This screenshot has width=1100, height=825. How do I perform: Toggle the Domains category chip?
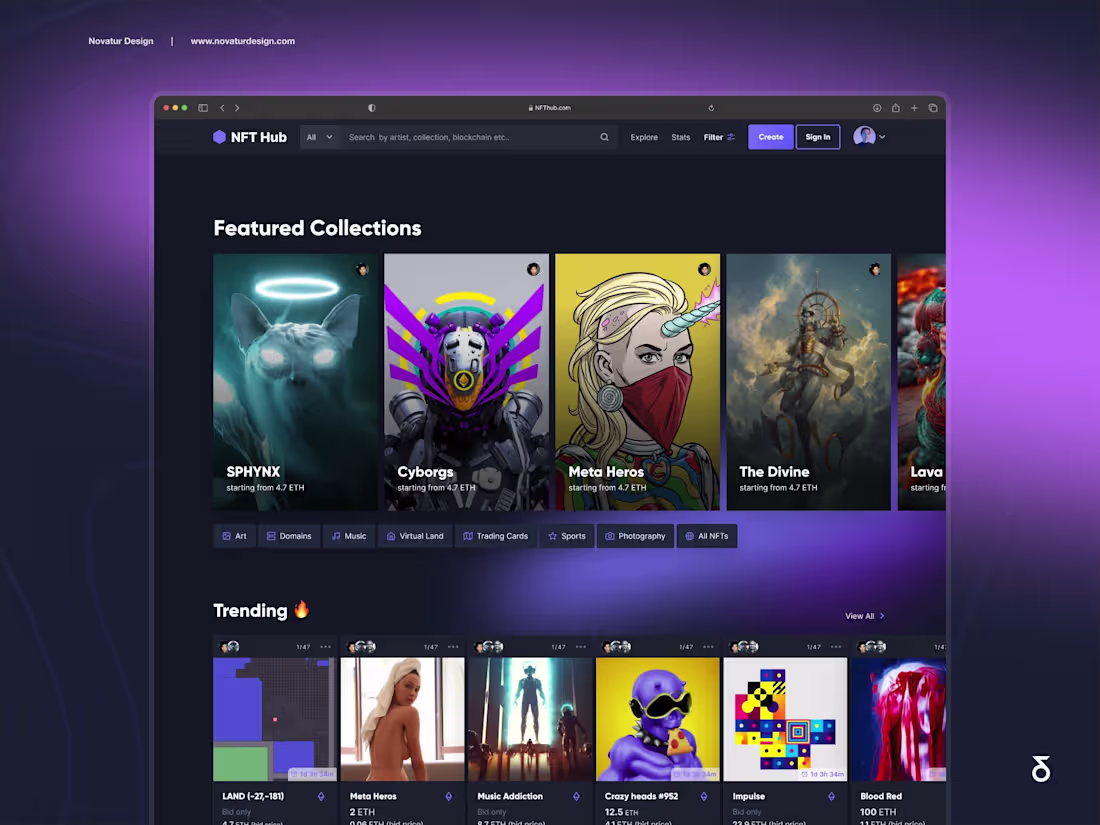(289, 536)
